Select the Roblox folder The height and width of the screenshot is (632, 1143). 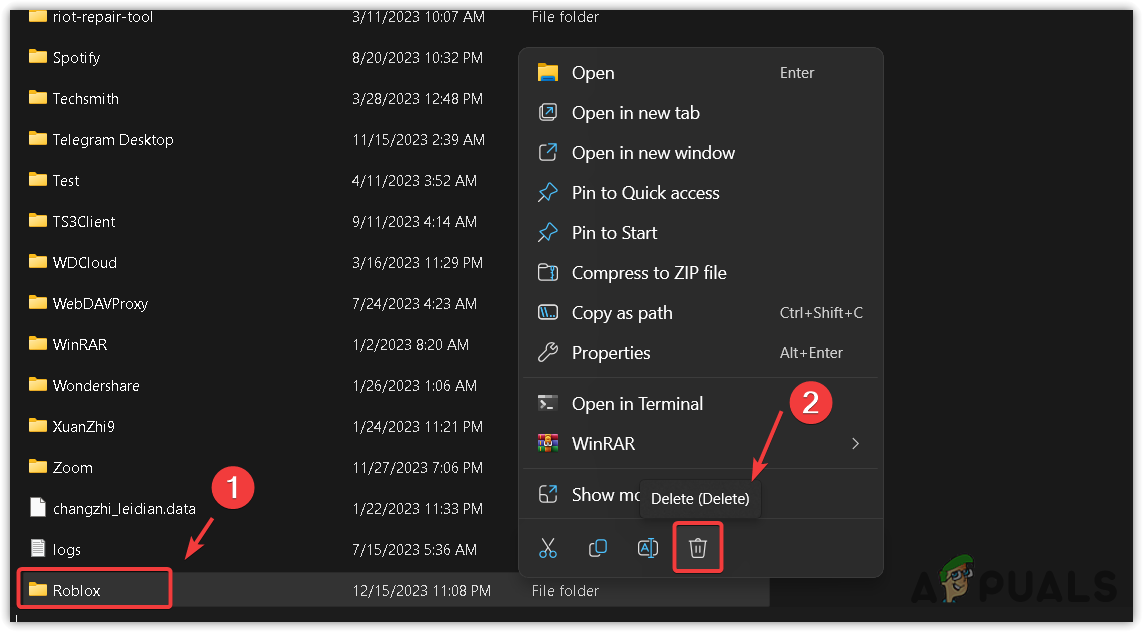point(76,590)
